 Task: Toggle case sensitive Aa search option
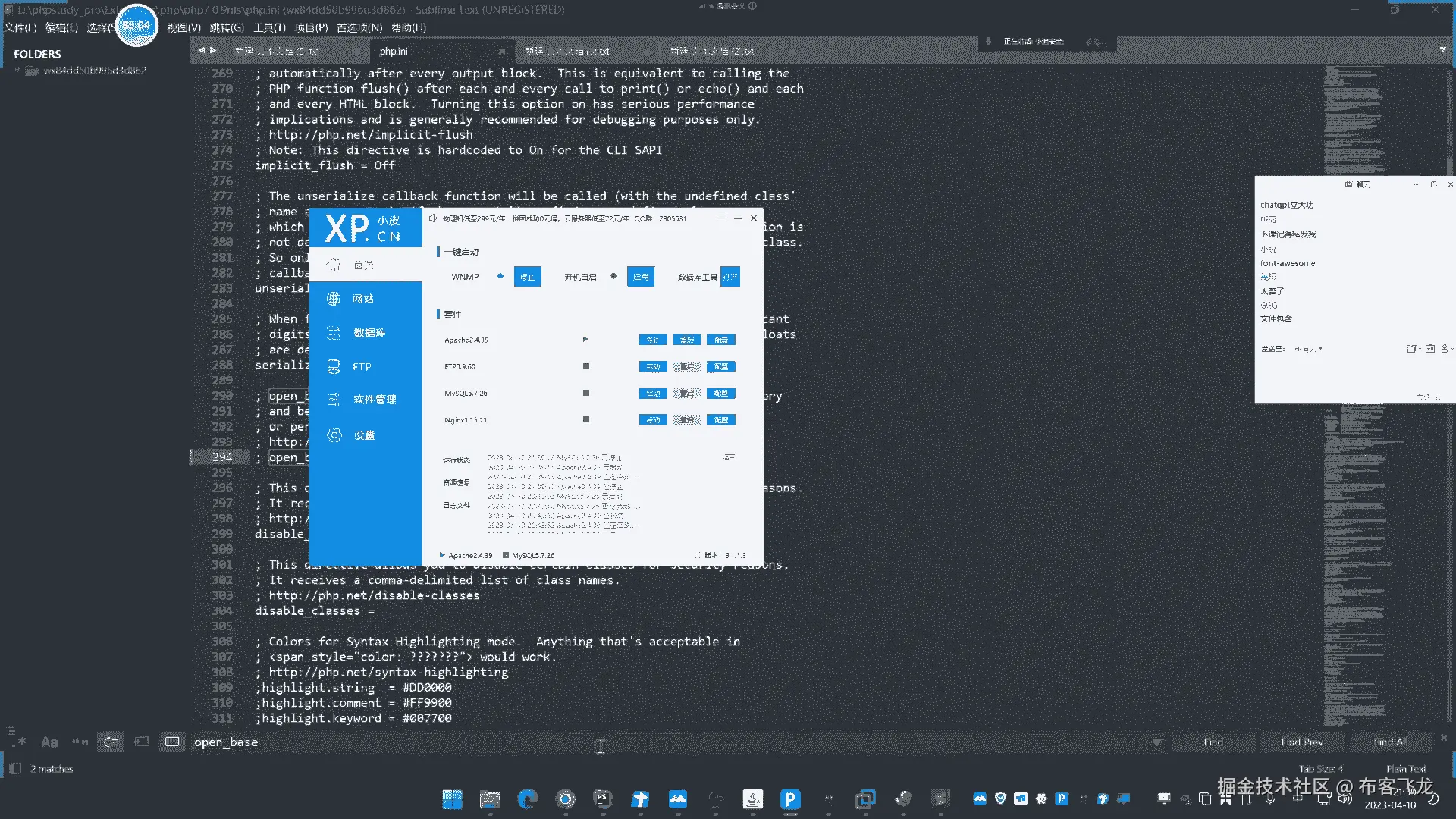pyautogui.click(x=49, y=742)
